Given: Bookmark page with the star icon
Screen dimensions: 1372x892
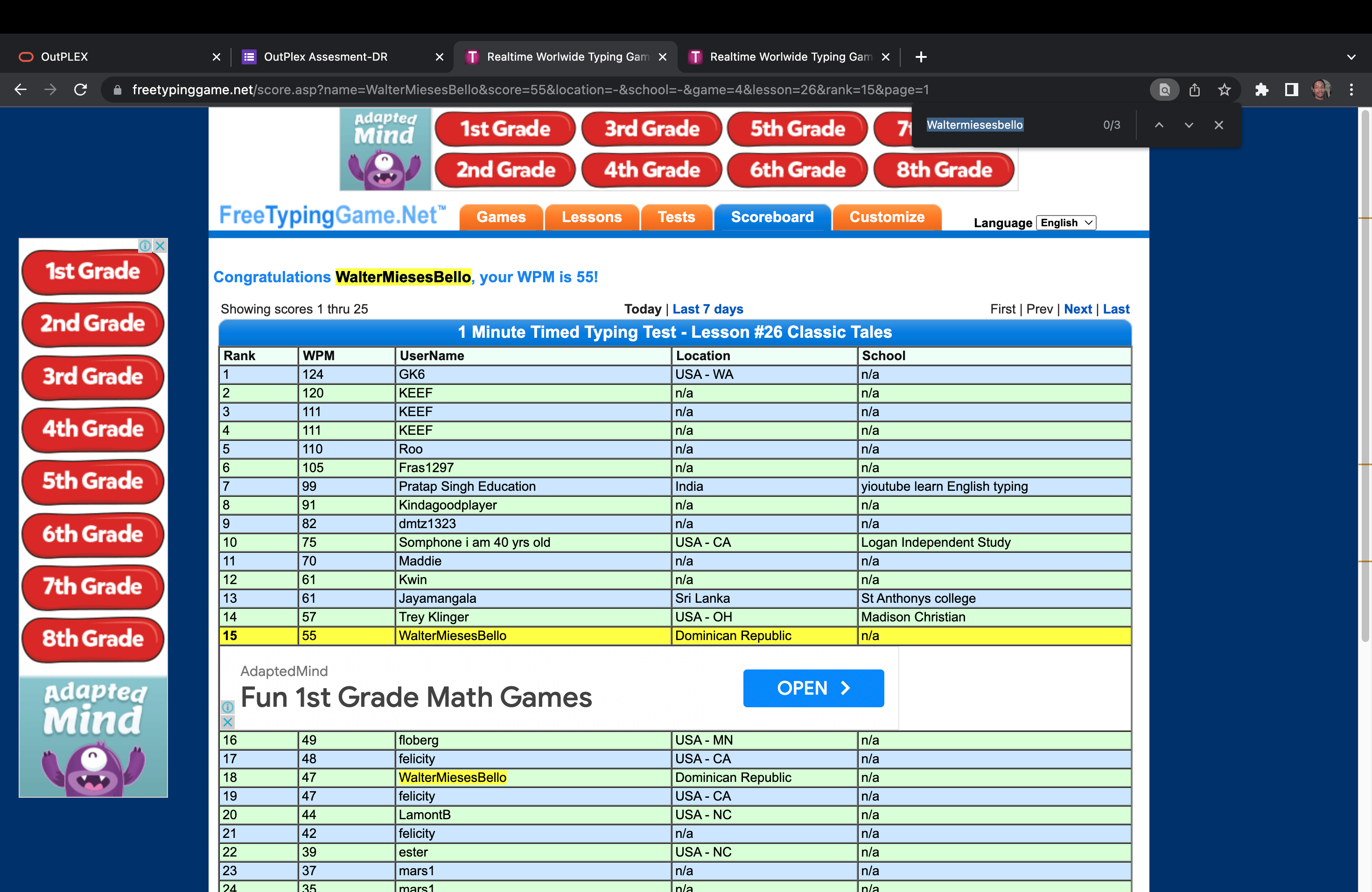Looking at the screenshot, I should click(1224, 90).
